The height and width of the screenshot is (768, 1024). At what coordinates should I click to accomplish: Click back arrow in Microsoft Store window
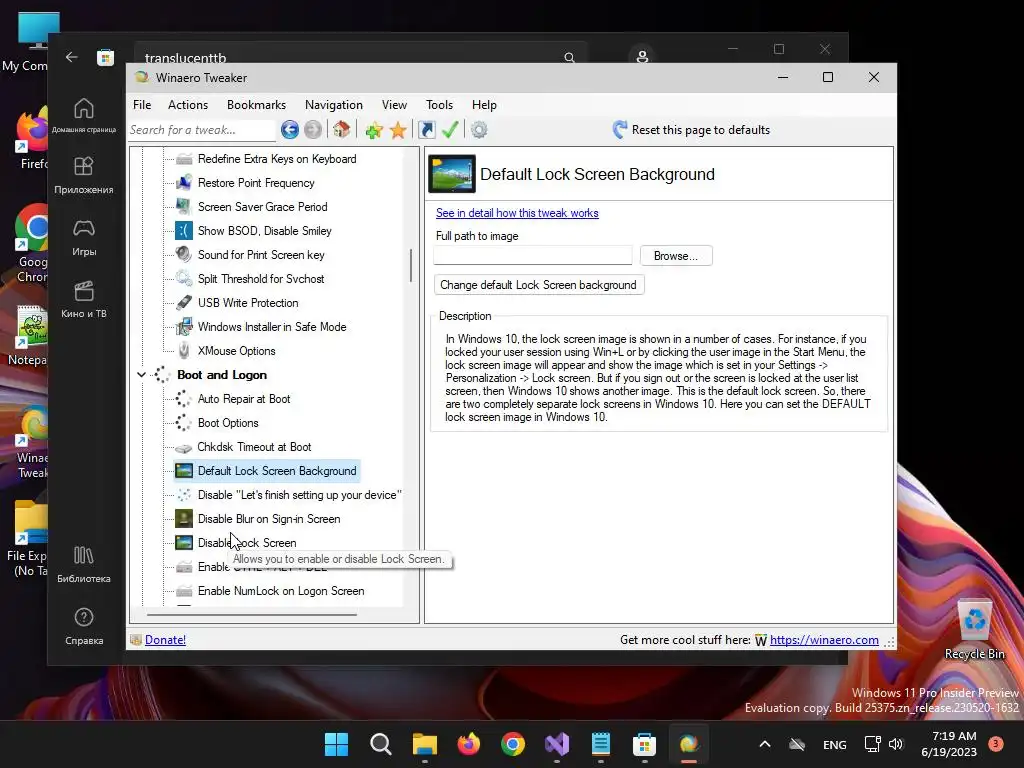click(x=72, y=57)
